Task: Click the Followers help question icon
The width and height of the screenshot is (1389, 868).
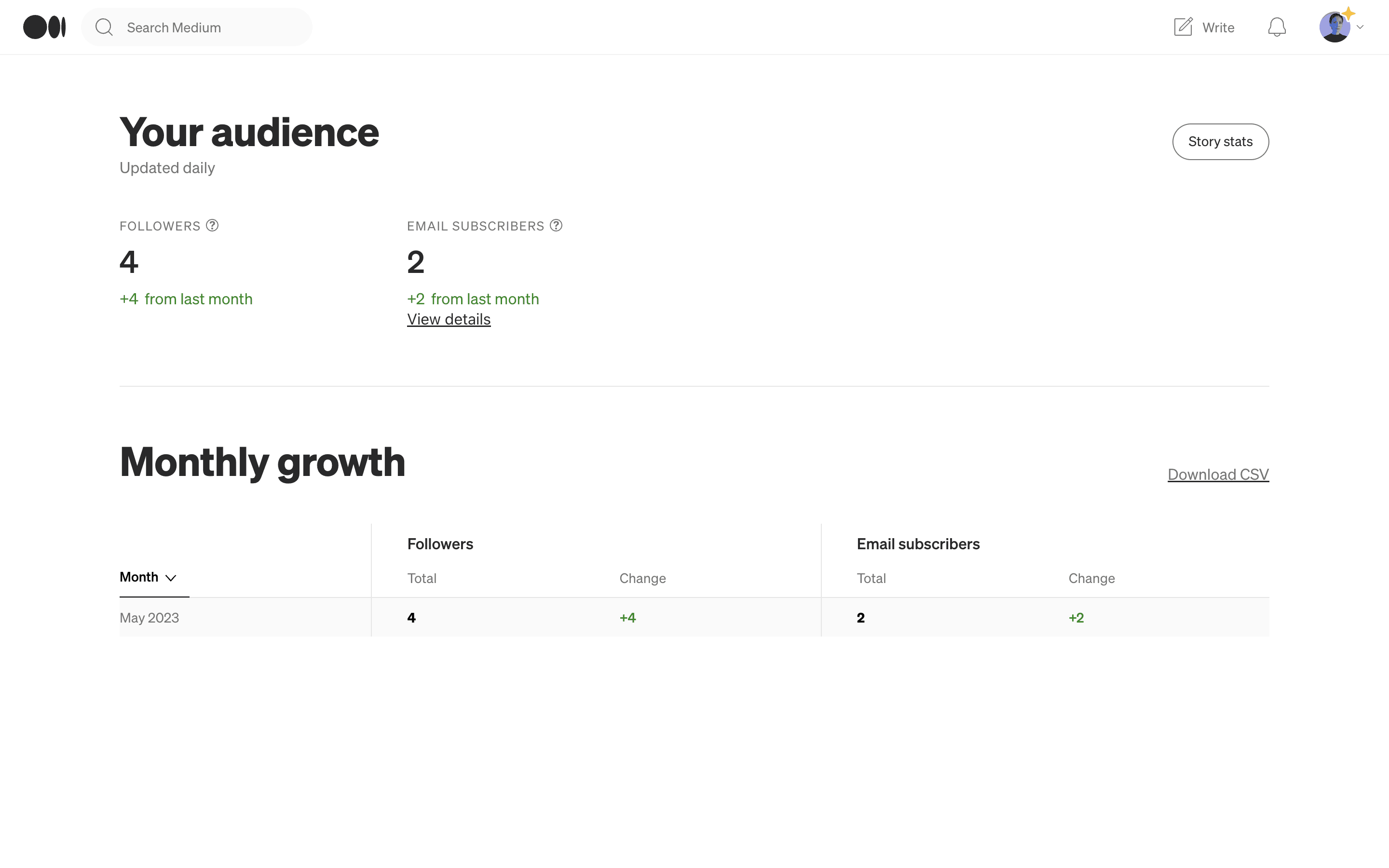Action: 212,226
